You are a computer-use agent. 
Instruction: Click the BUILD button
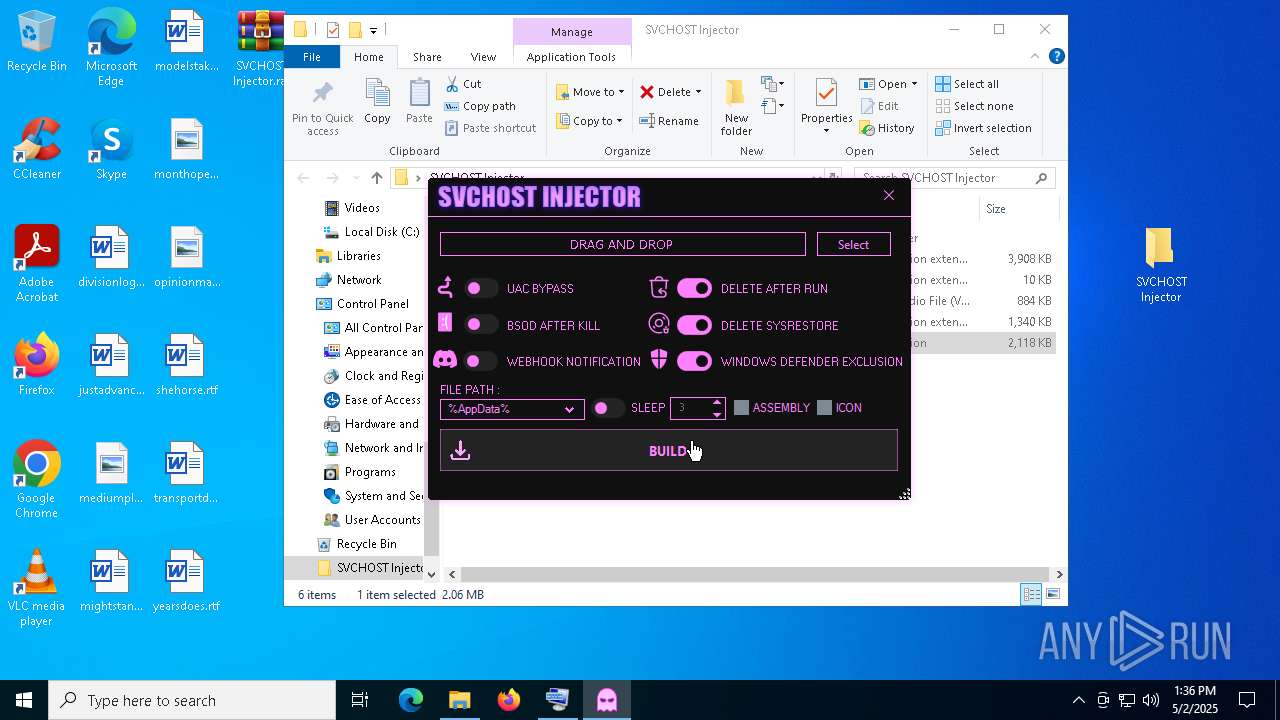[x=669, y=451]
